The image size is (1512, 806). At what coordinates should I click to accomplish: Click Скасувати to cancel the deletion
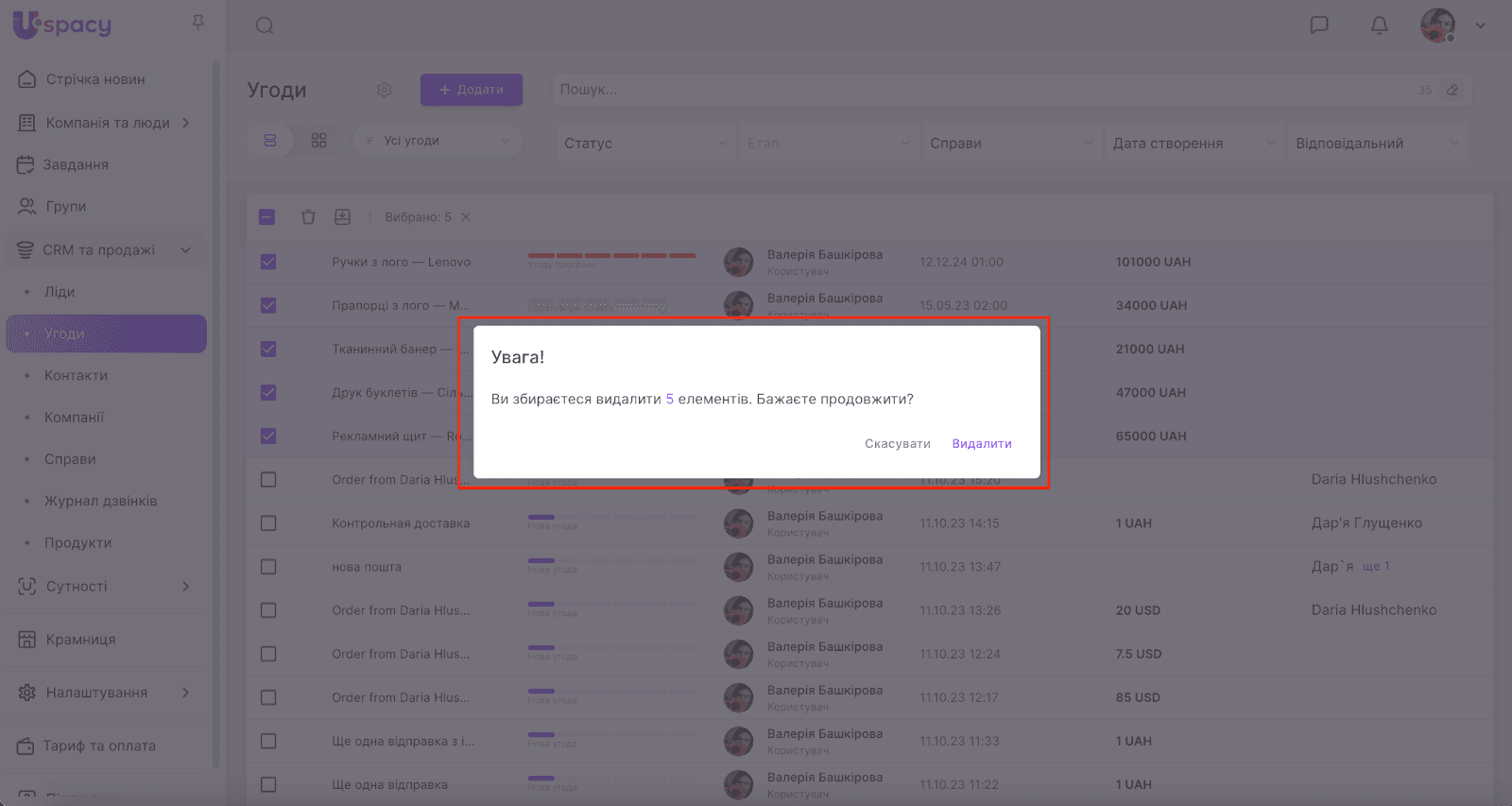[897, 444]
